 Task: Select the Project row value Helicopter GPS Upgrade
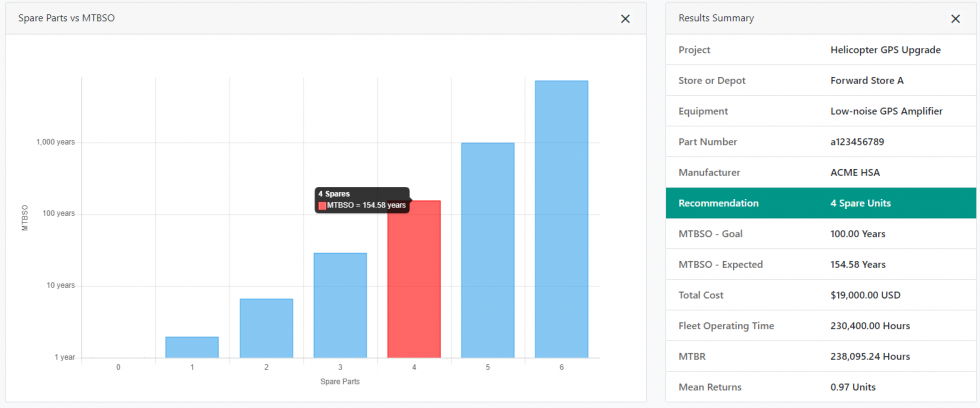coord(885,50)
